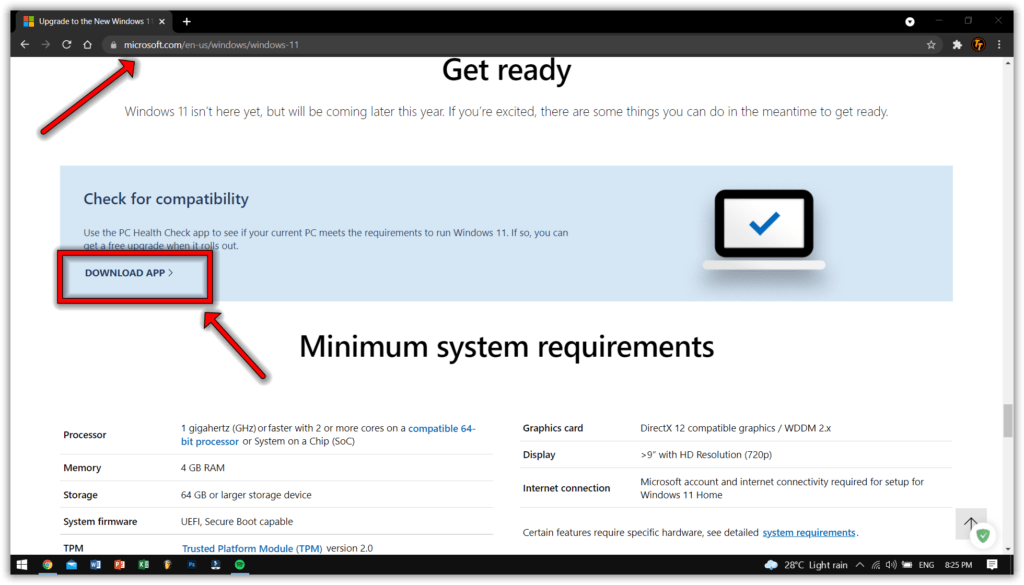Open the Mail app from taskbar
Screen dimensions: 1024x585
pos(71,565)
